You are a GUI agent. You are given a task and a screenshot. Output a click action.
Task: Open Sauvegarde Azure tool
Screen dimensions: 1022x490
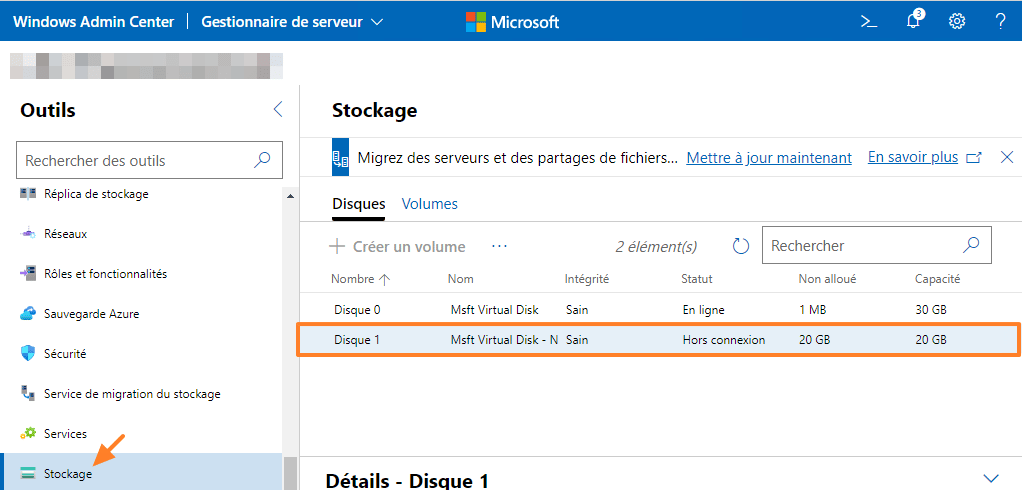(x=91, y=313)
